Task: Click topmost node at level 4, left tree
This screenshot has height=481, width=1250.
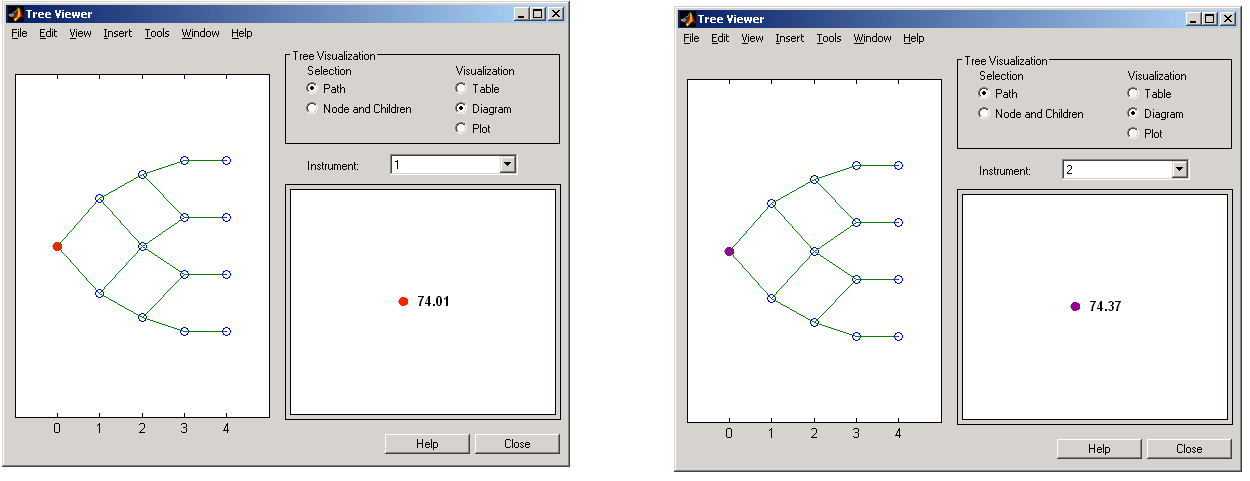Action: (227, 160)
